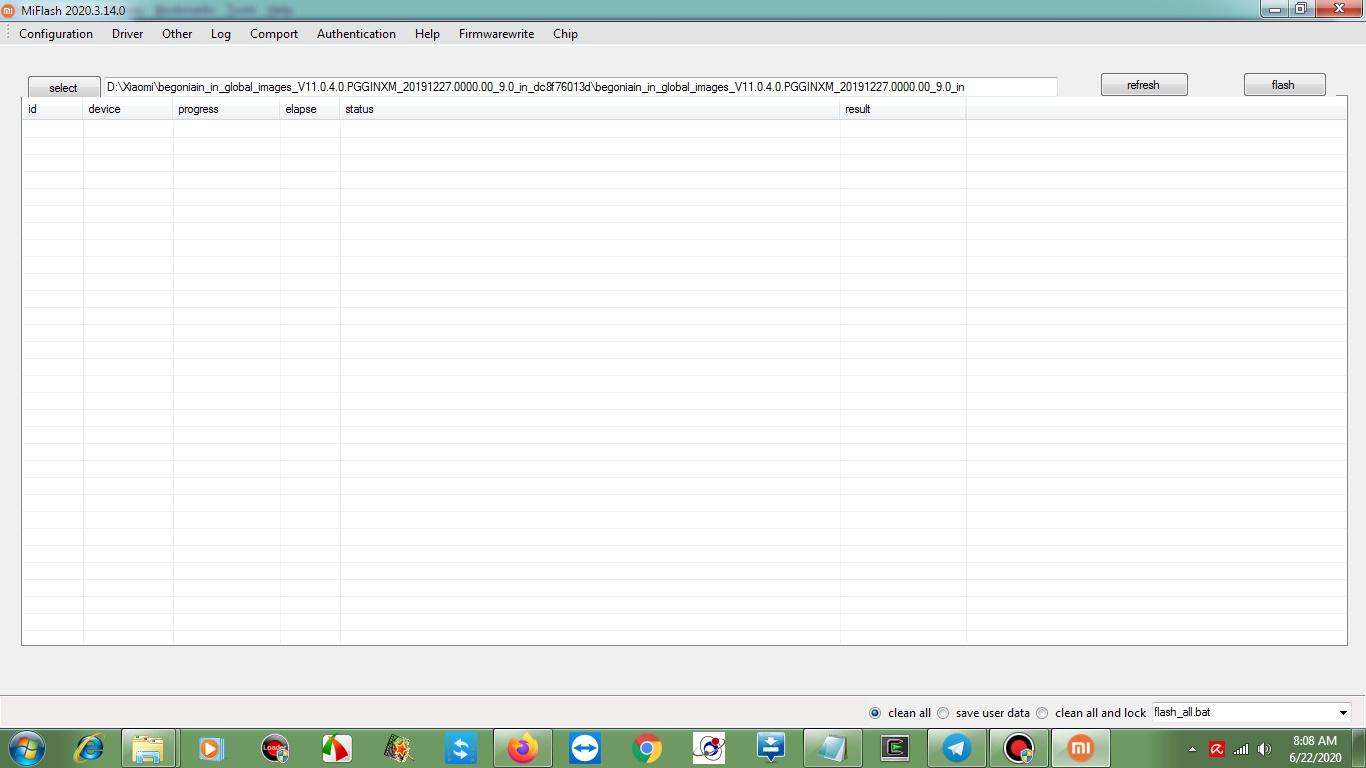
Task: Open the sun-star game taskbar icon
Action: [x=398, y=748]
